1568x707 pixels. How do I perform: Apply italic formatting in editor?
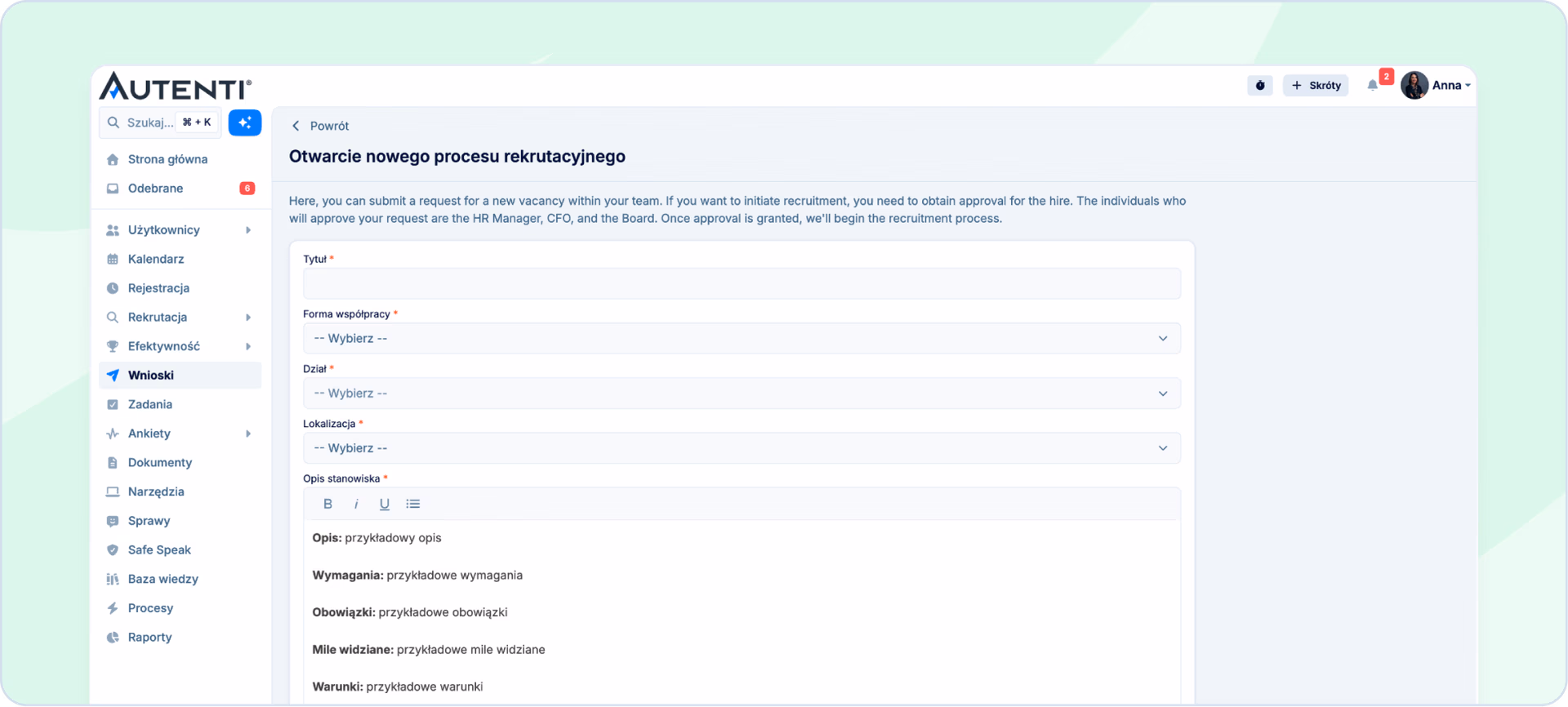point(356,504)
